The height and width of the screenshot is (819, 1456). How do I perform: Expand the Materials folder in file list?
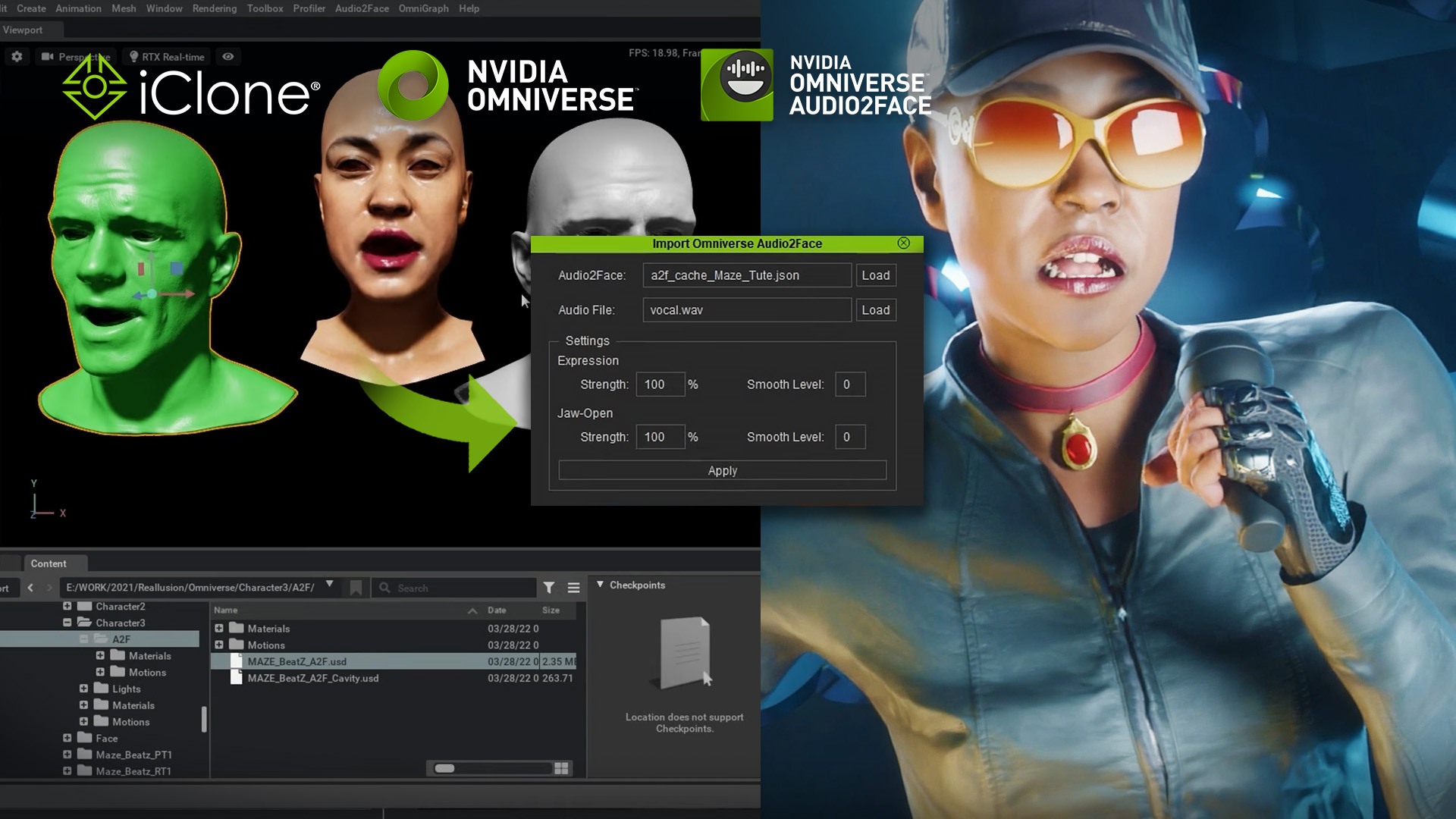pos(219,628)
